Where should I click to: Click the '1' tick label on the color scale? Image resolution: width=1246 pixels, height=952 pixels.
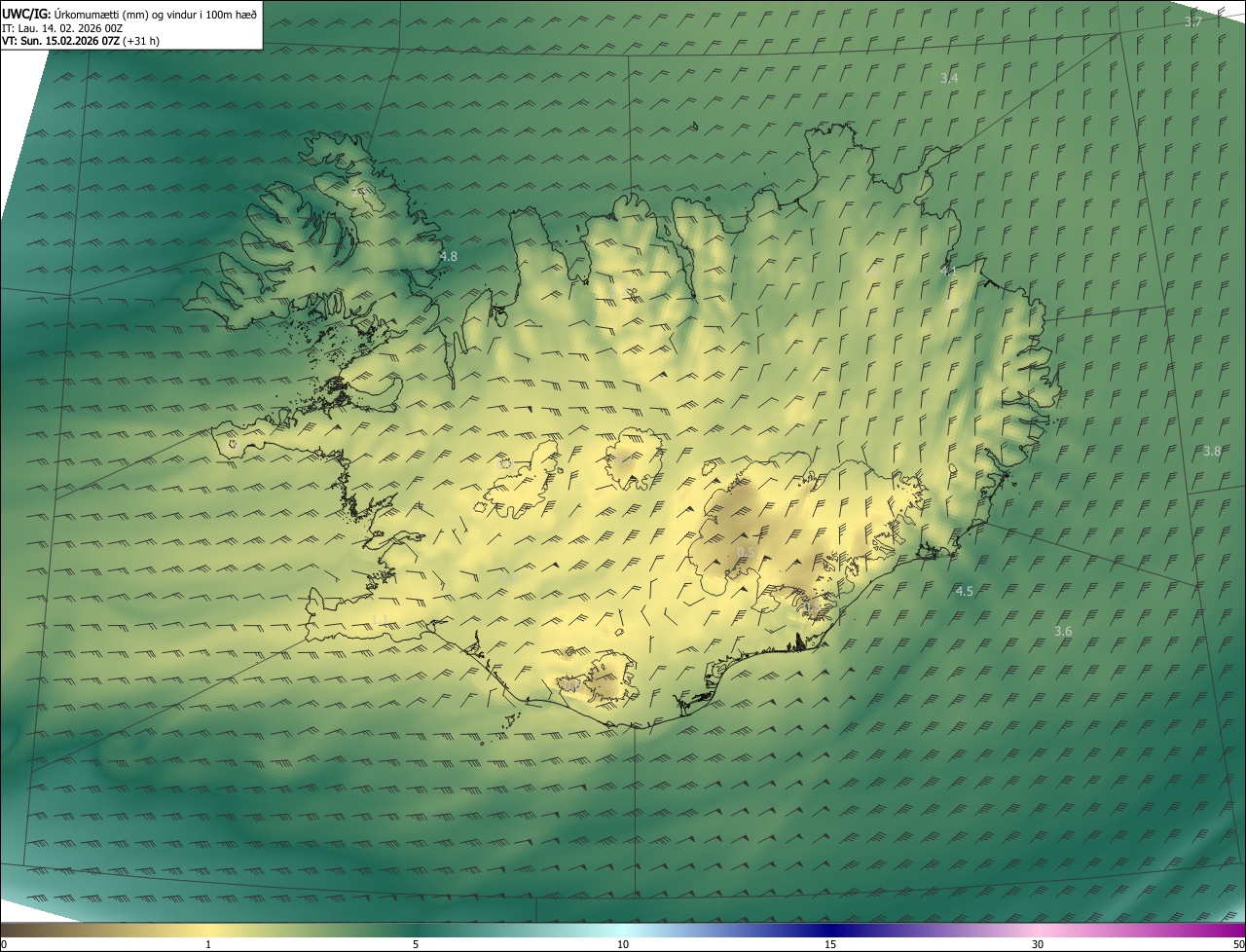(x=208, y=944)
